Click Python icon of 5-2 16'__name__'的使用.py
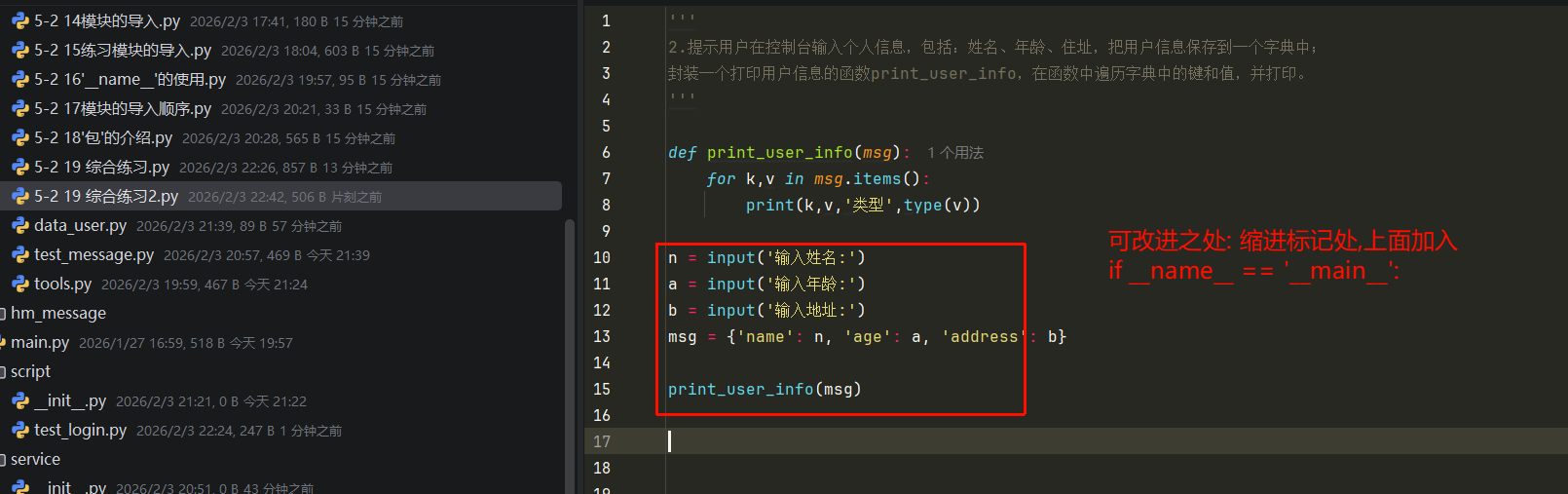Viewport: 1568px width, 494px height. (x=20, y=79)
